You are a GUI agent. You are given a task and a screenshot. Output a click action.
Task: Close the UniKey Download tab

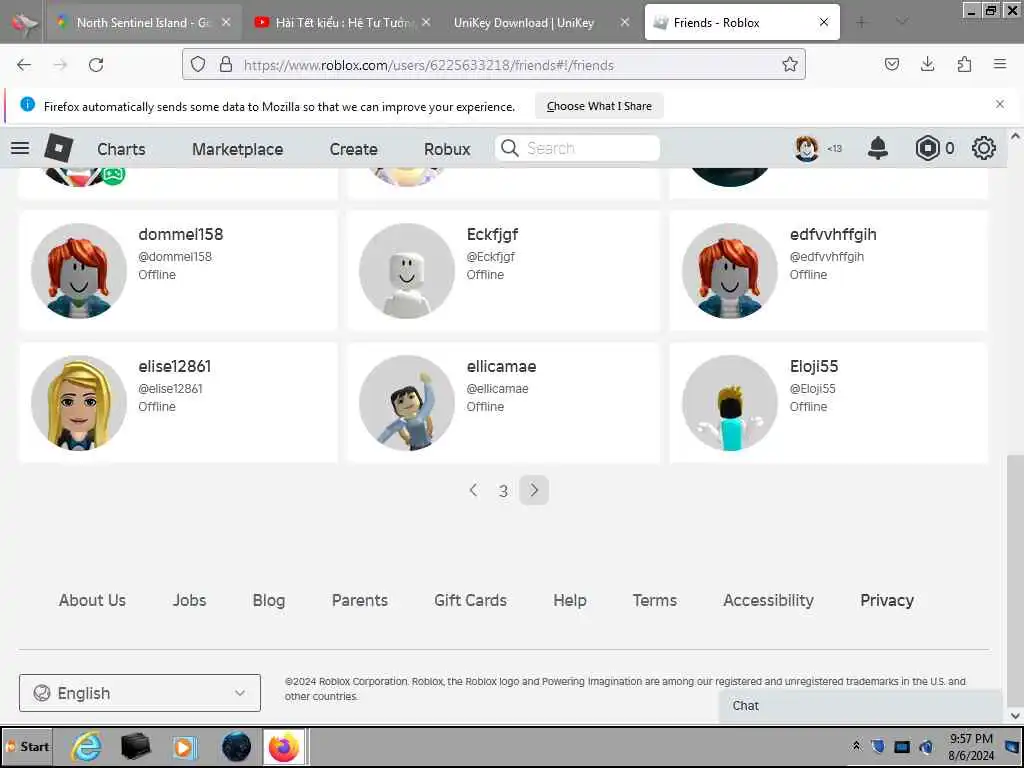click(x=624, y=22)
